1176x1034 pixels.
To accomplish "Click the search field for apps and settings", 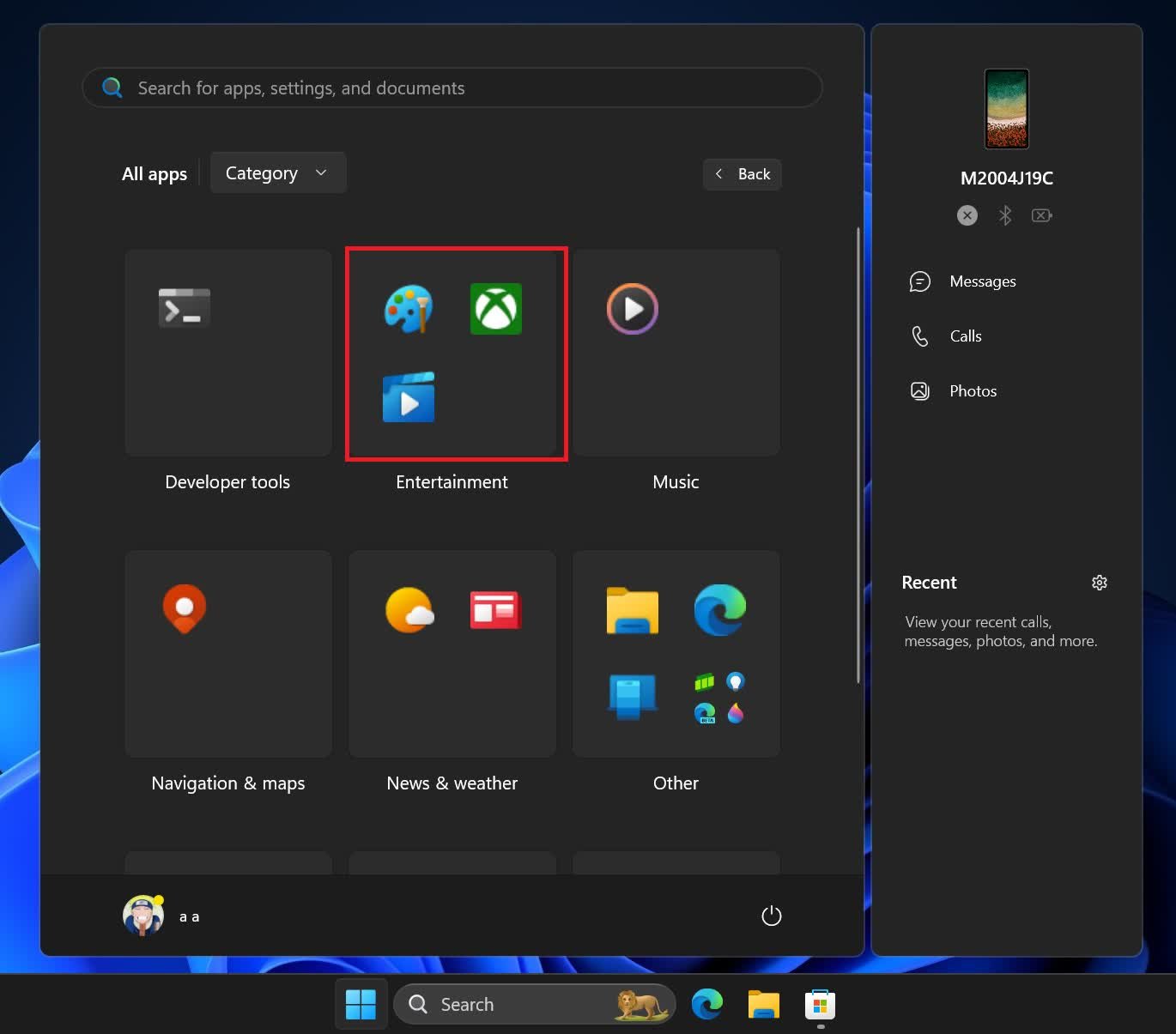I will pyautogui.click(x=452, y=87).
